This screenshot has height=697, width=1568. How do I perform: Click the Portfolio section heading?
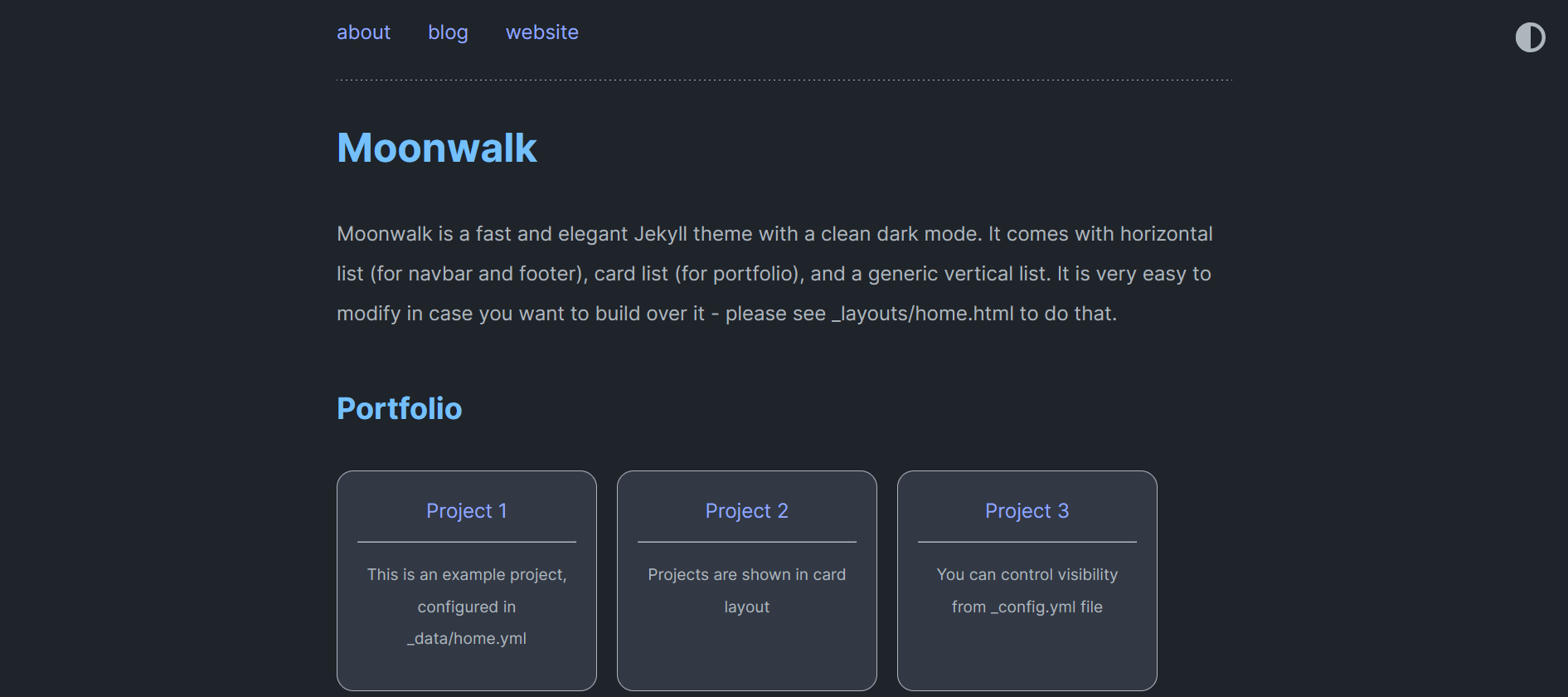coord(399,409)
